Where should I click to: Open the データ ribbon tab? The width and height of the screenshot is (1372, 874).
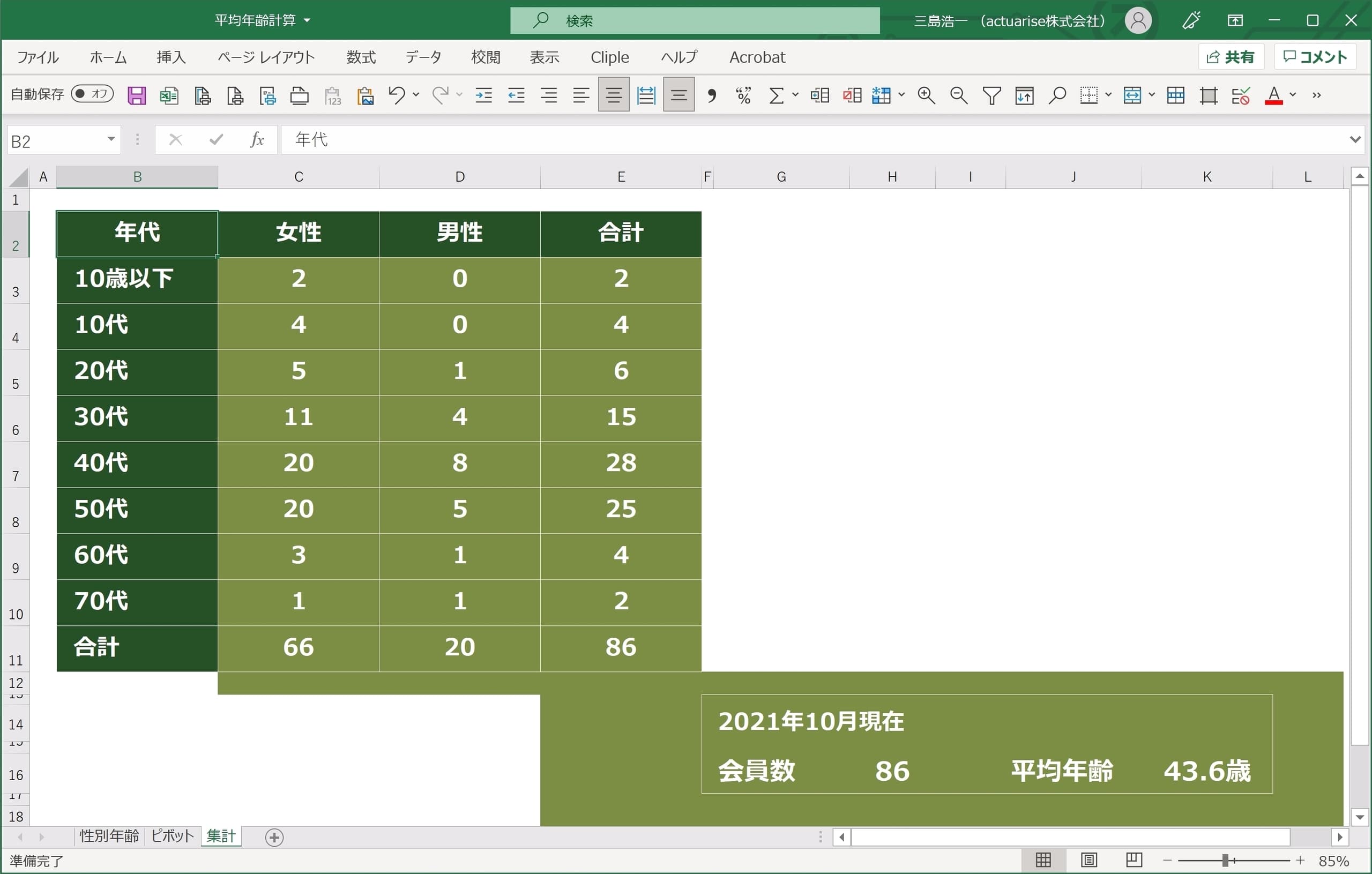[x=423, y=57]
